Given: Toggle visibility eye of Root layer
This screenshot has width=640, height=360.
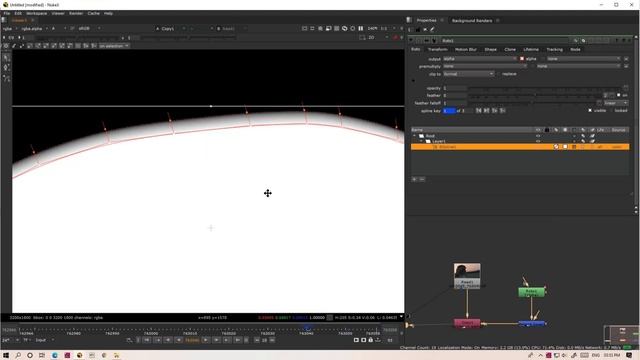Looking at the screenshot, I should pyautogui.click(x=538, y=136).
